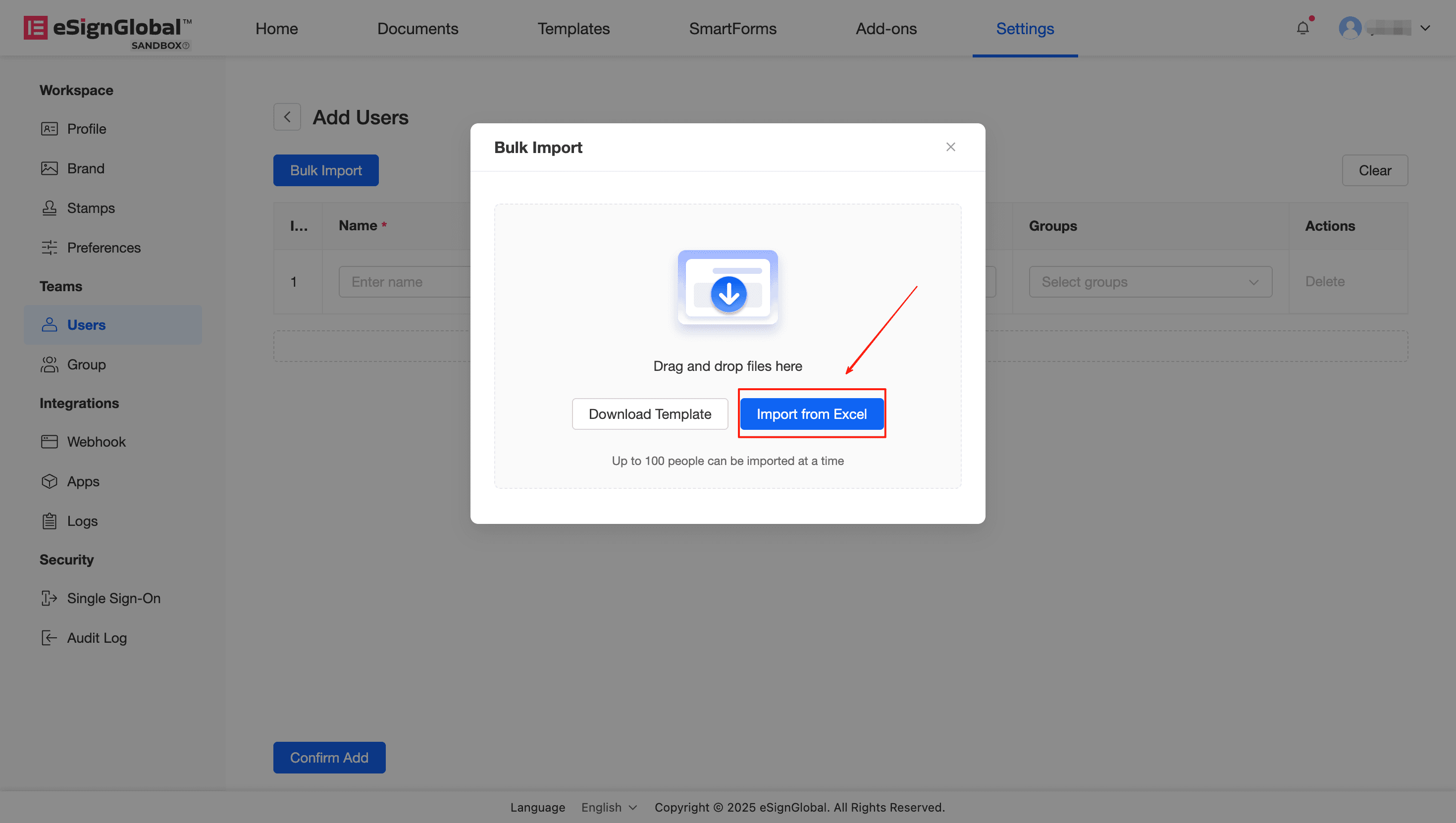The height and width of the screenshot is (823, 1456).
Task: Open the Apps sidebar item
Action: tap(83, 481)
